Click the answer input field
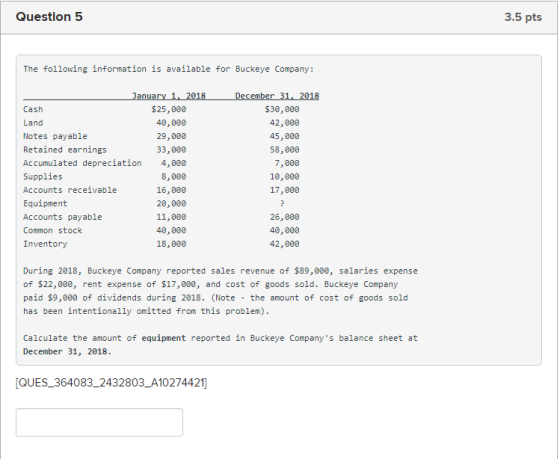 point(99,422)
